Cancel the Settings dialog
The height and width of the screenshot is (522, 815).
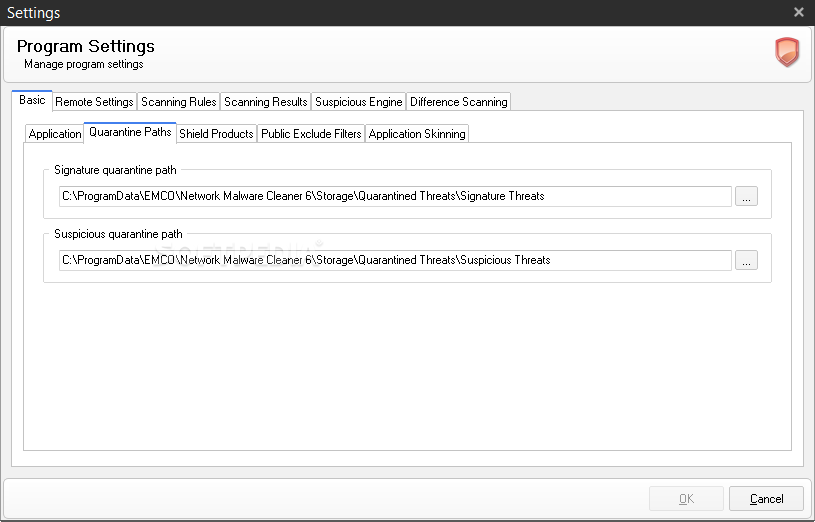[x=766, y=499]
